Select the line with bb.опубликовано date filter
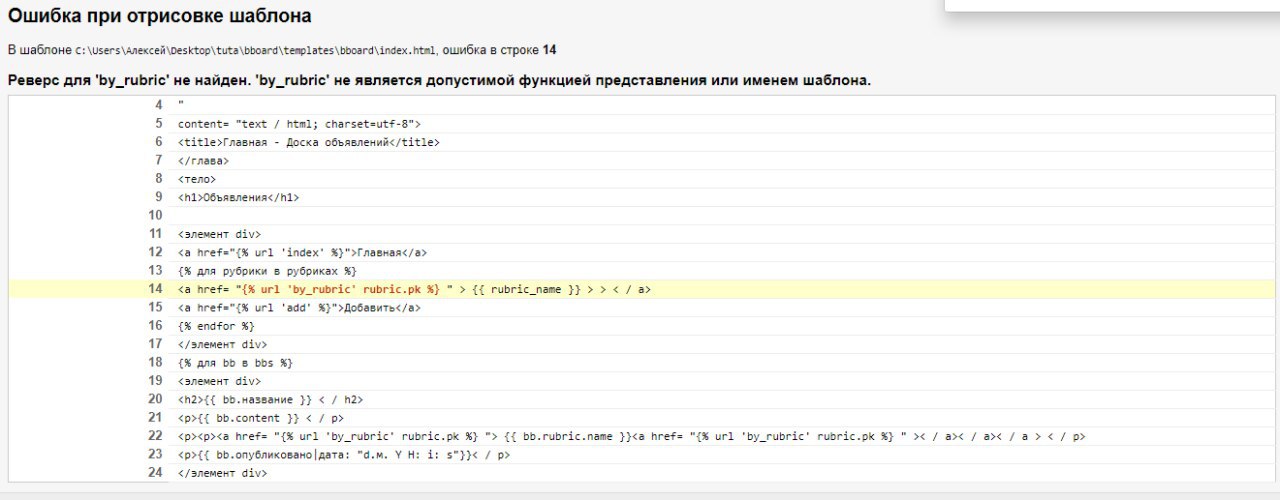This screenshot has width=1280, height=500. (344, 454)
